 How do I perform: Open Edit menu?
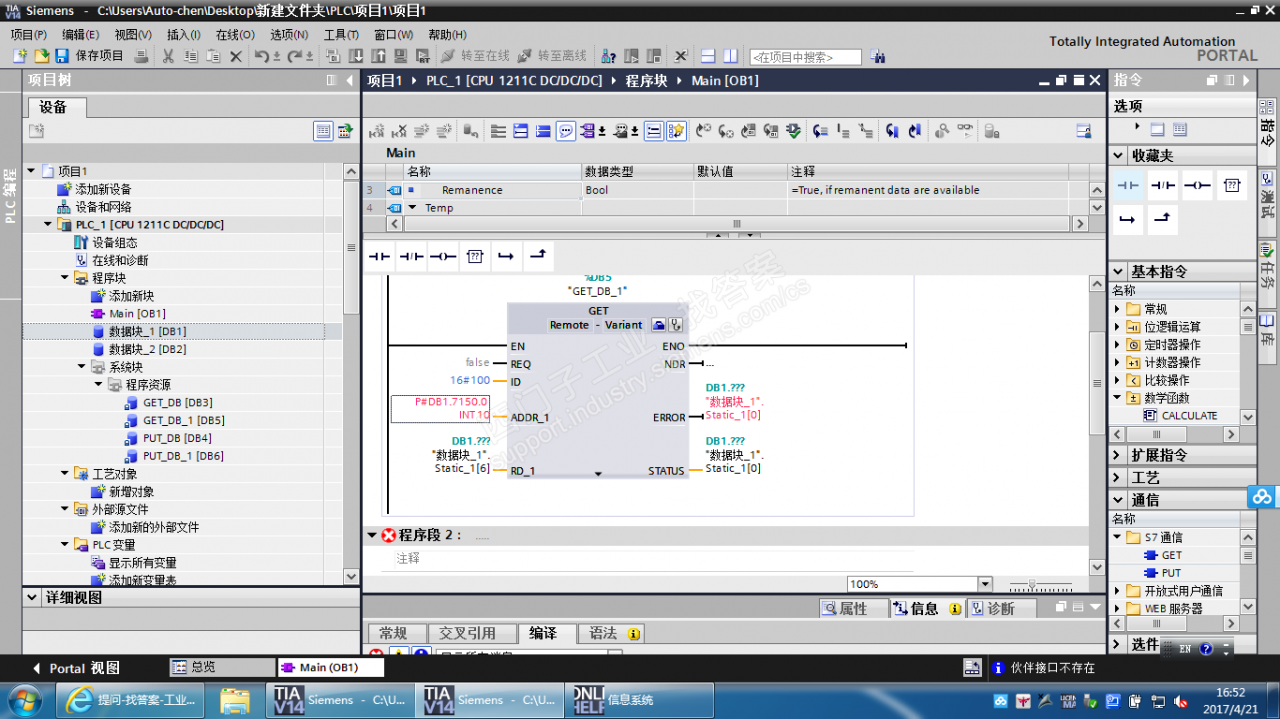(81, 34)
